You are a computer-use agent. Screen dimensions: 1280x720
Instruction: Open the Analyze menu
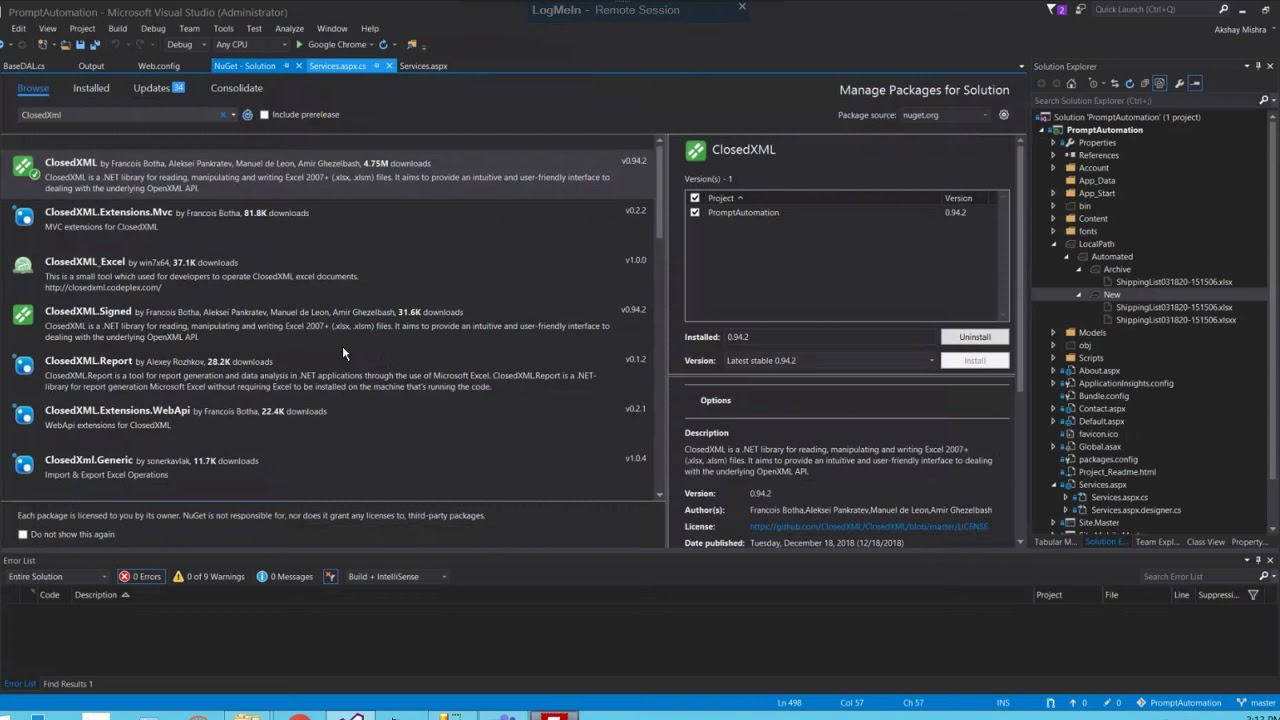pyautogui.click(x=289, y=29)
